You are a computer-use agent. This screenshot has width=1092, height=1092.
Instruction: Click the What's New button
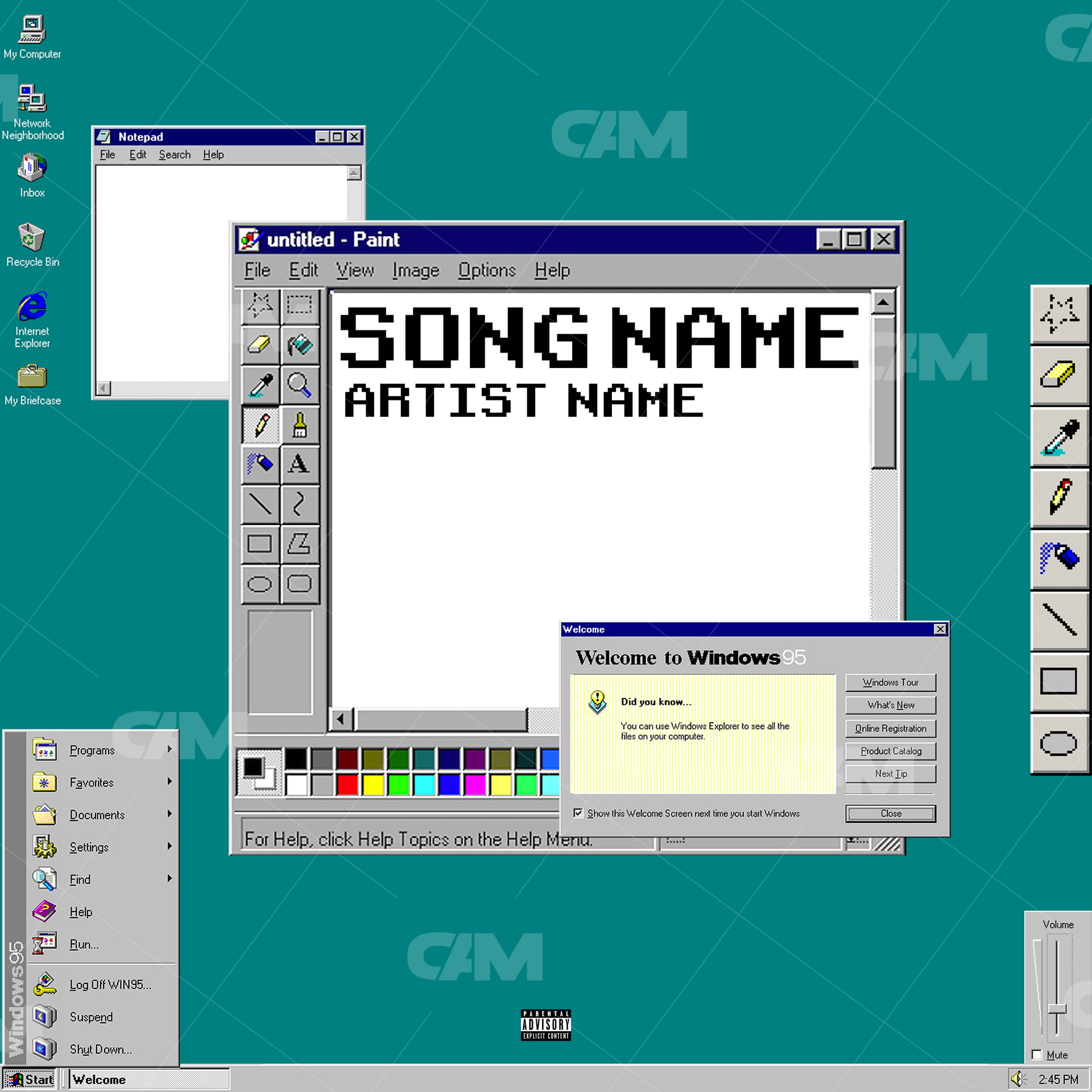pos(891,705)
